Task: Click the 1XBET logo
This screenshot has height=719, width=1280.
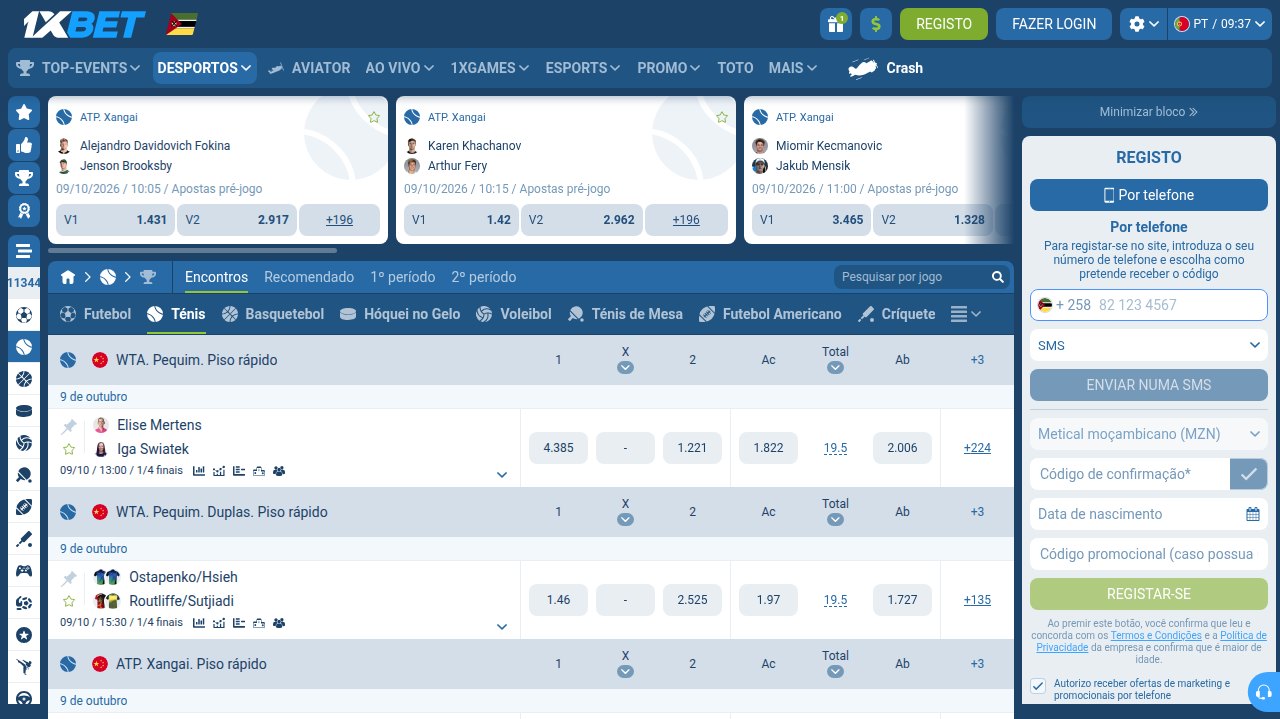Action: 84,24
